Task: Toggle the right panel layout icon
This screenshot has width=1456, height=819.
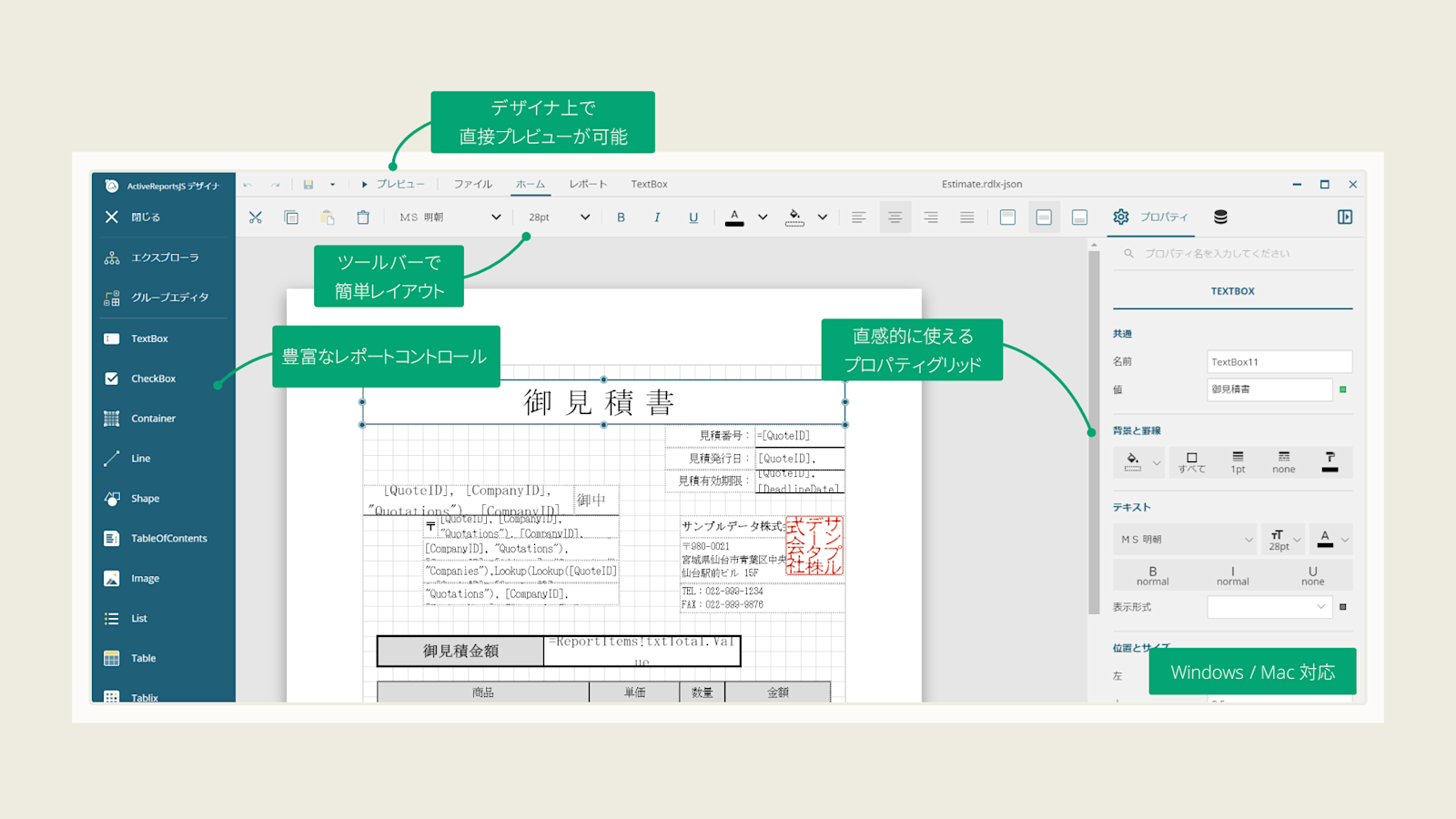Action: tap(1345, 217)
